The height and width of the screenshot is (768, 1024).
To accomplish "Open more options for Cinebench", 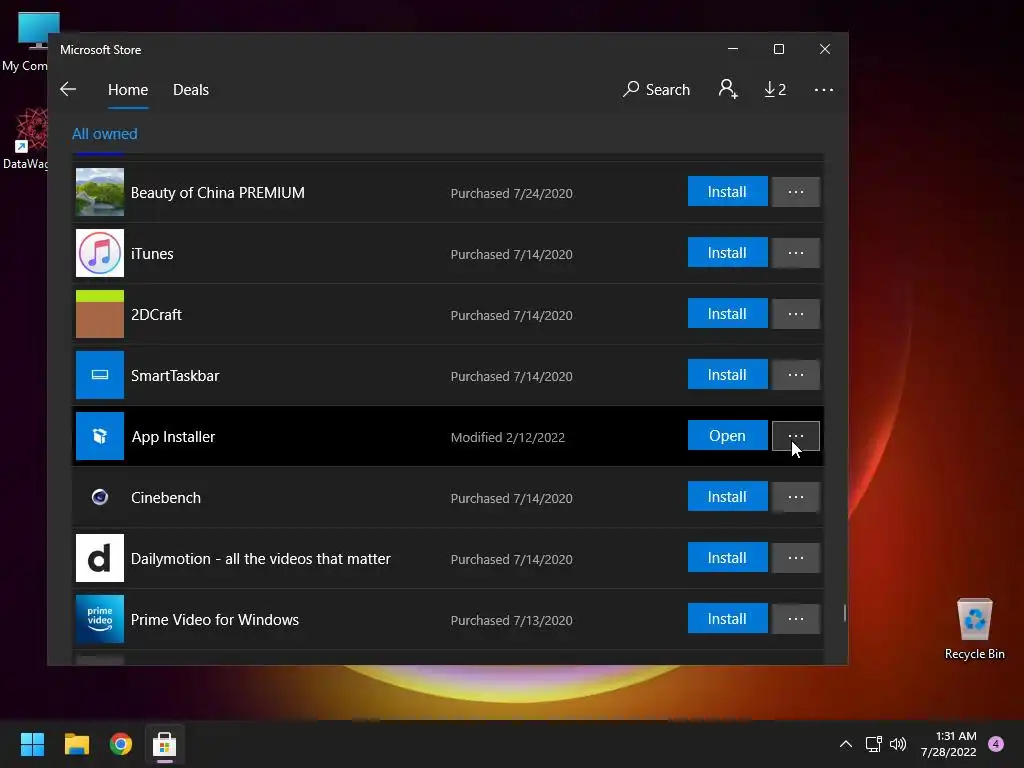I will point(795,497).
